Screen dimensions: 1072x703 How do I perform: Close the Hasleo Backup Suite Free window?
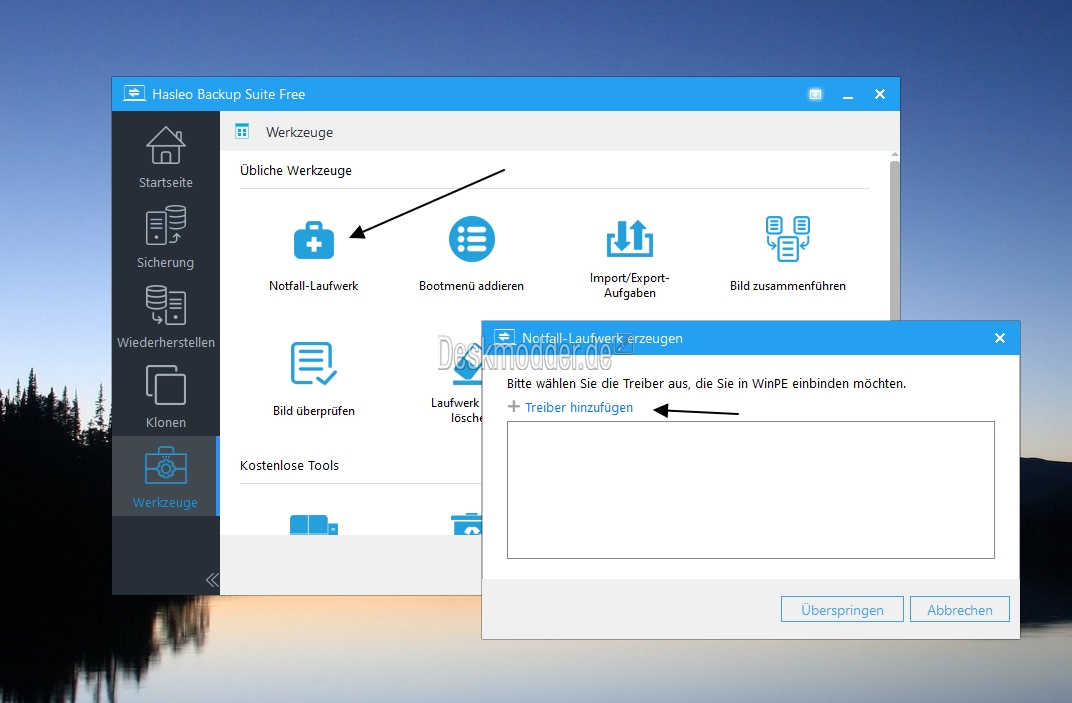[x=880, y=94]
